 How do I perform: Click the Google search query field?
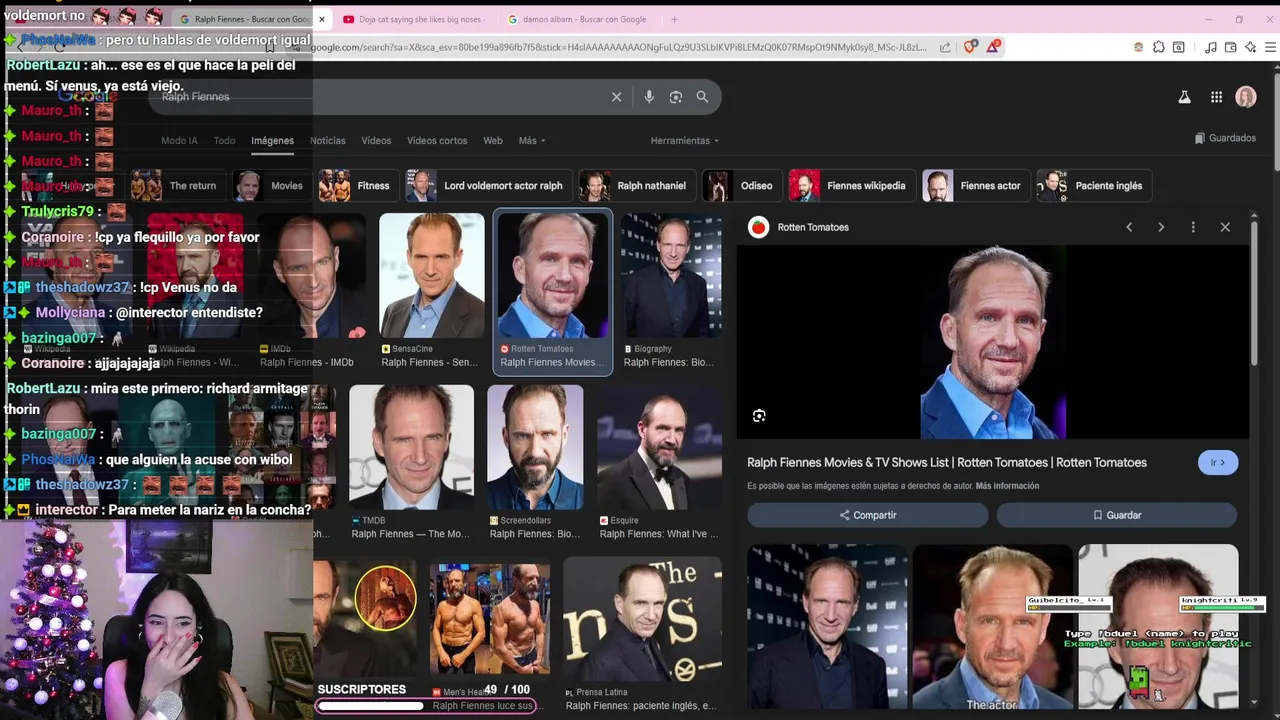point(380,97)
